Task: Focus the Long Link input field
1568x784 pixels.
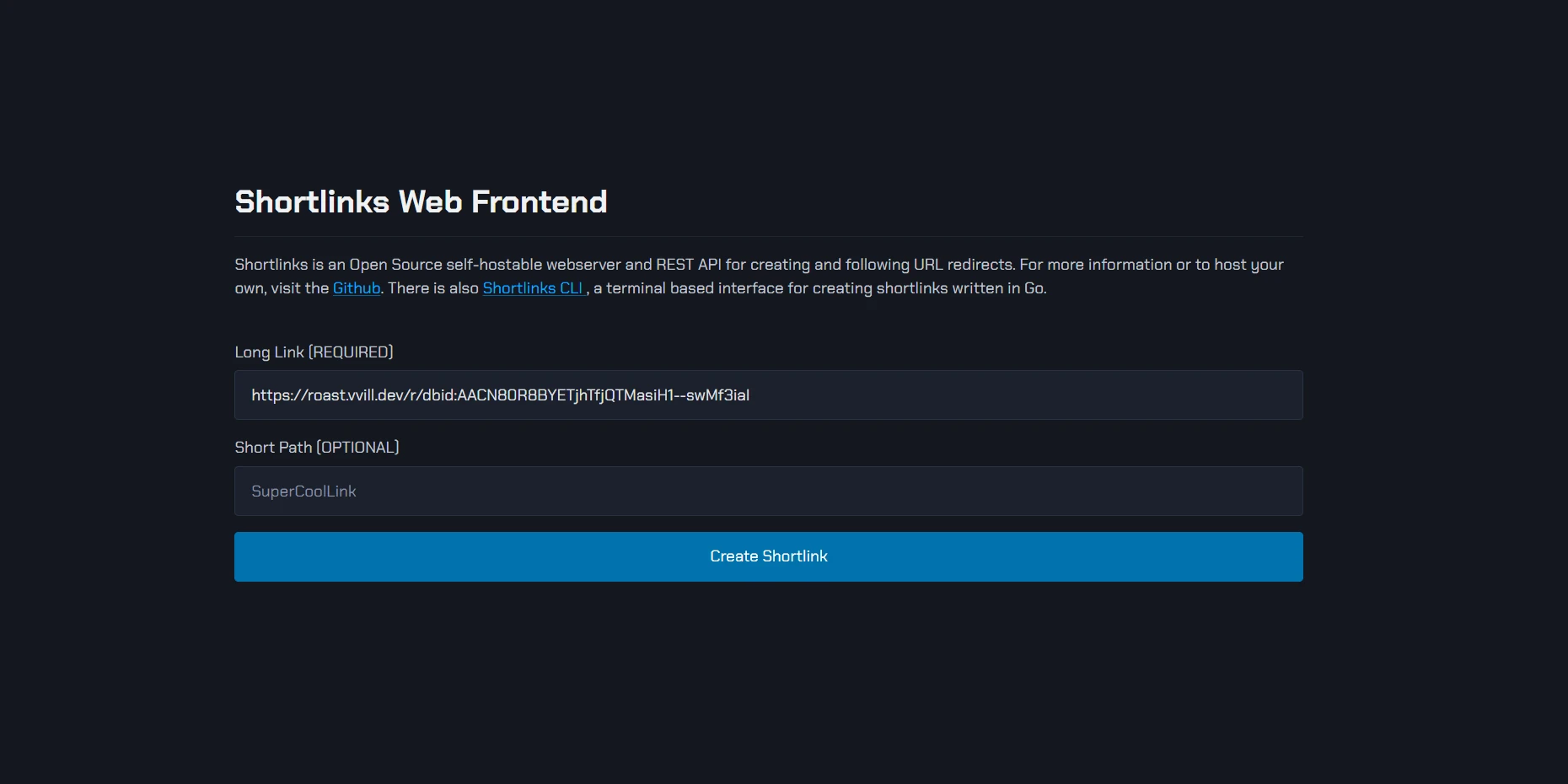Action: [769, 395]
